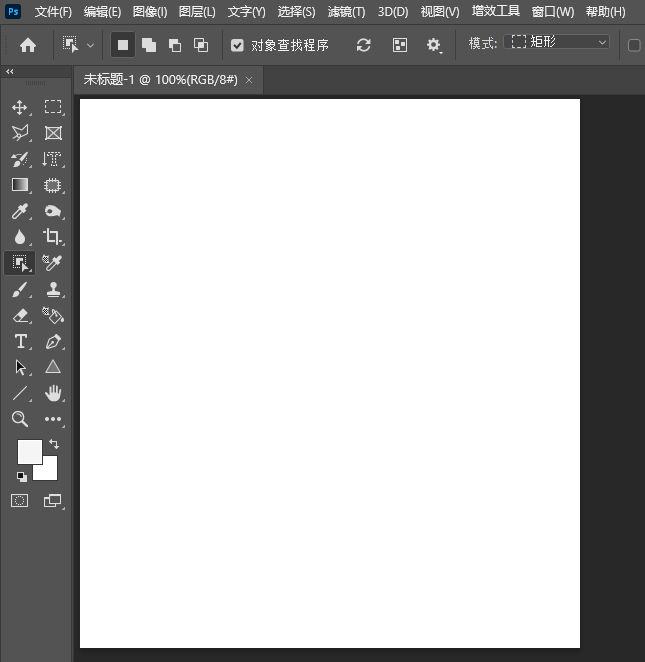
Task: Open the background color picker
Action: coord(49,471)
